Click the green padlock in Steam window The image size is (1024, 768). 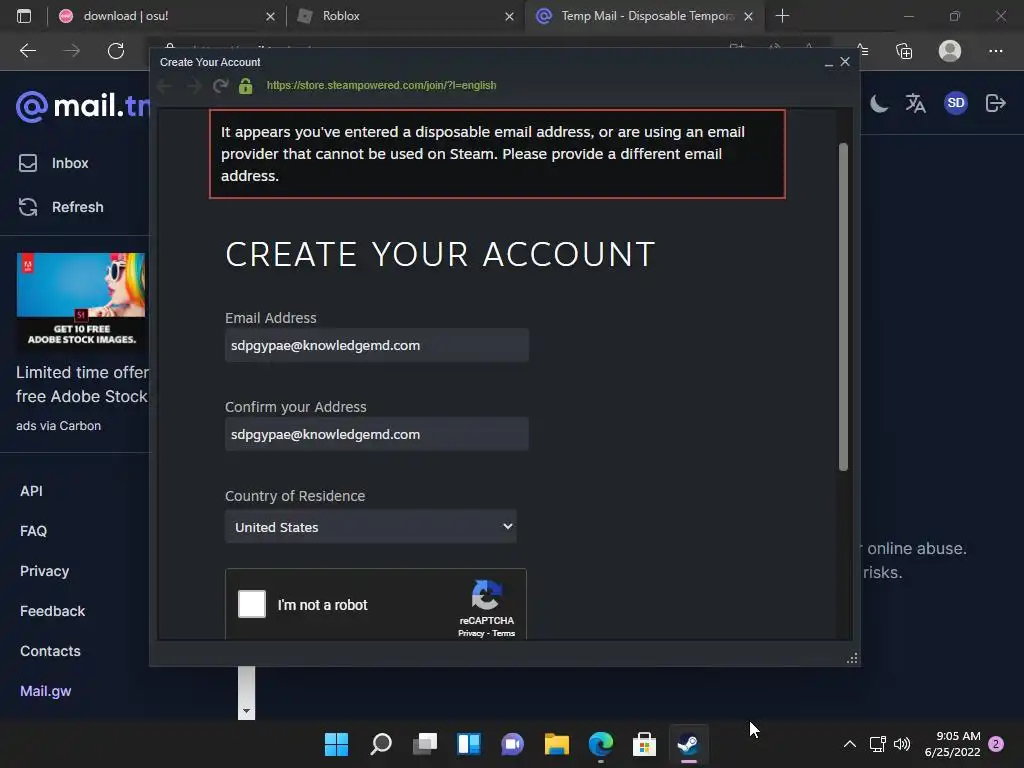[246, 86]
